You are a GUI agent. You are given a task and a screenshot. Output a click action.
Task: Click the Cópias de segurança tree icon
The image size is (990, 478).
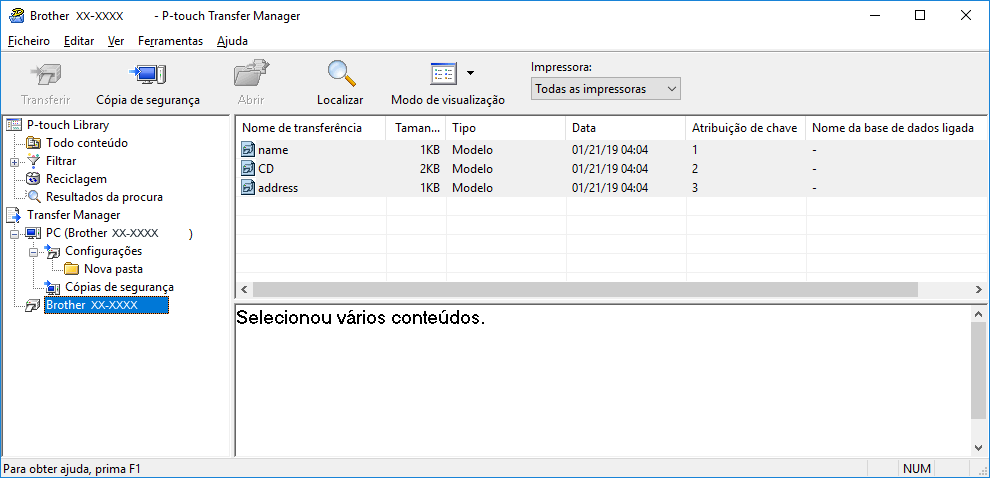coord(52,287)
